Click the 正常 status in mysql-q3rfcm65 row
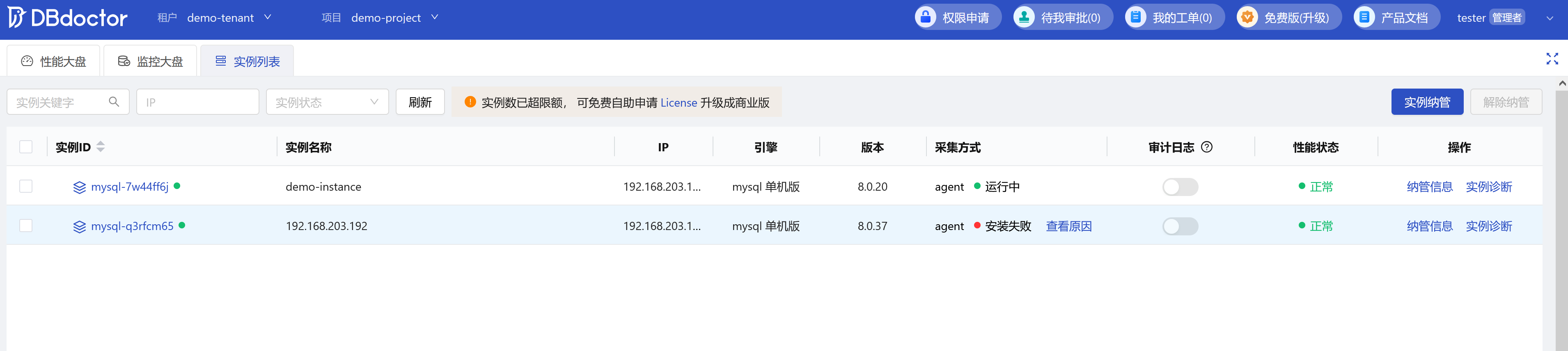1568x351 pixels. point(1321,226)
